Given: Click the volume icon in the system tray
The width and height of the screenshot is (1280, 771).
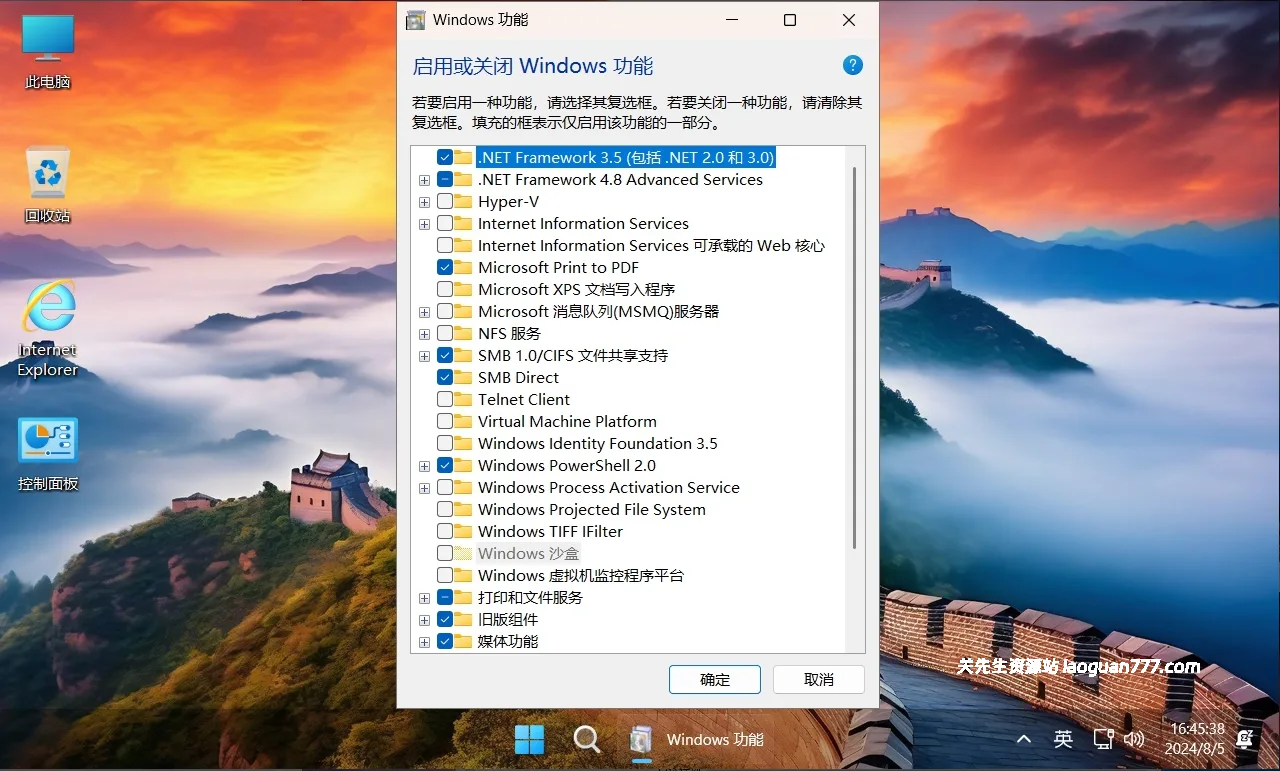Looking at the screenshot, I should [1135, 739].
